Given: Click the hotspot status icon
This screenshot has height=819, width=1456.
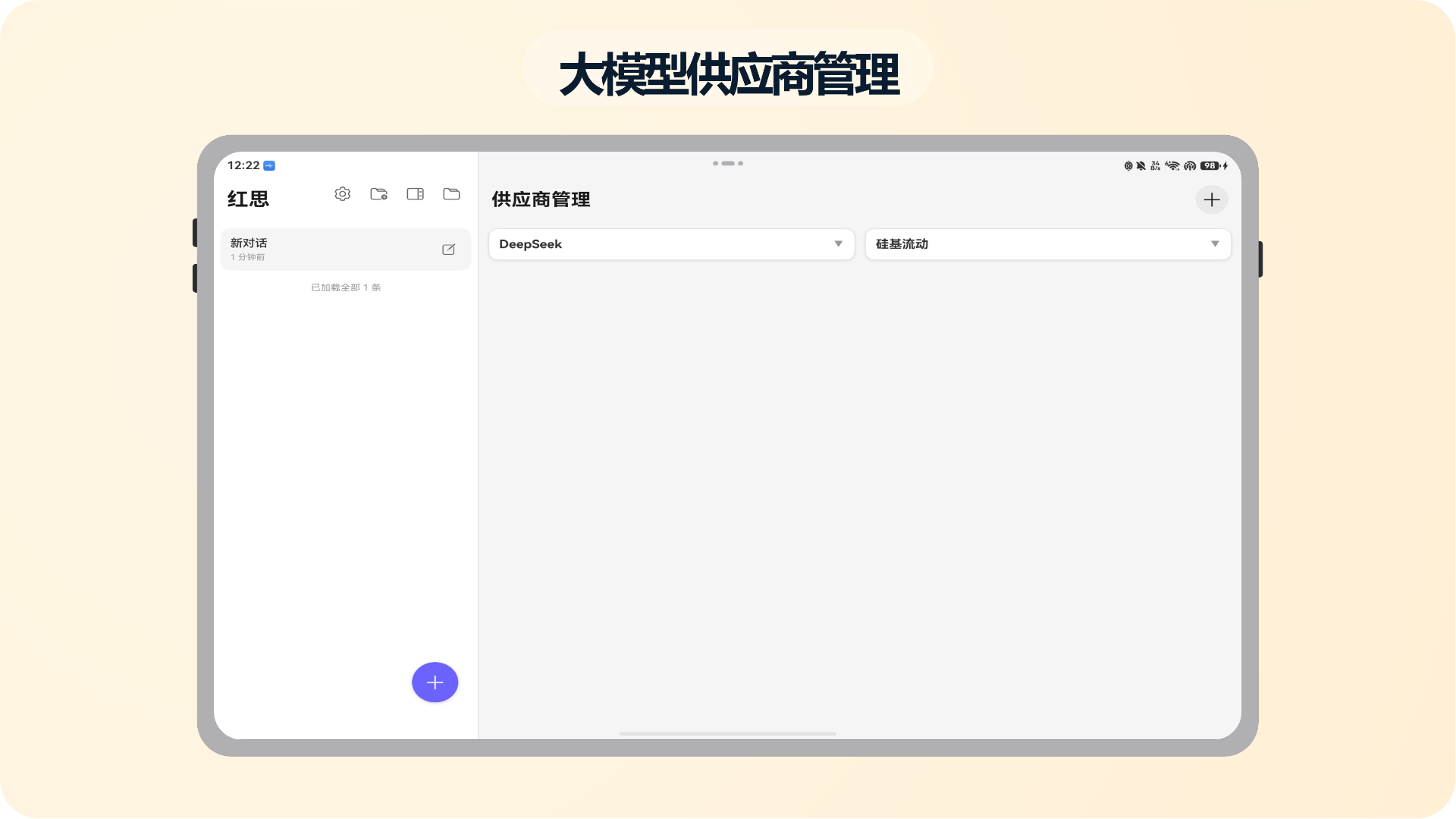Looking at the screenshot, I should [1190, 165].
